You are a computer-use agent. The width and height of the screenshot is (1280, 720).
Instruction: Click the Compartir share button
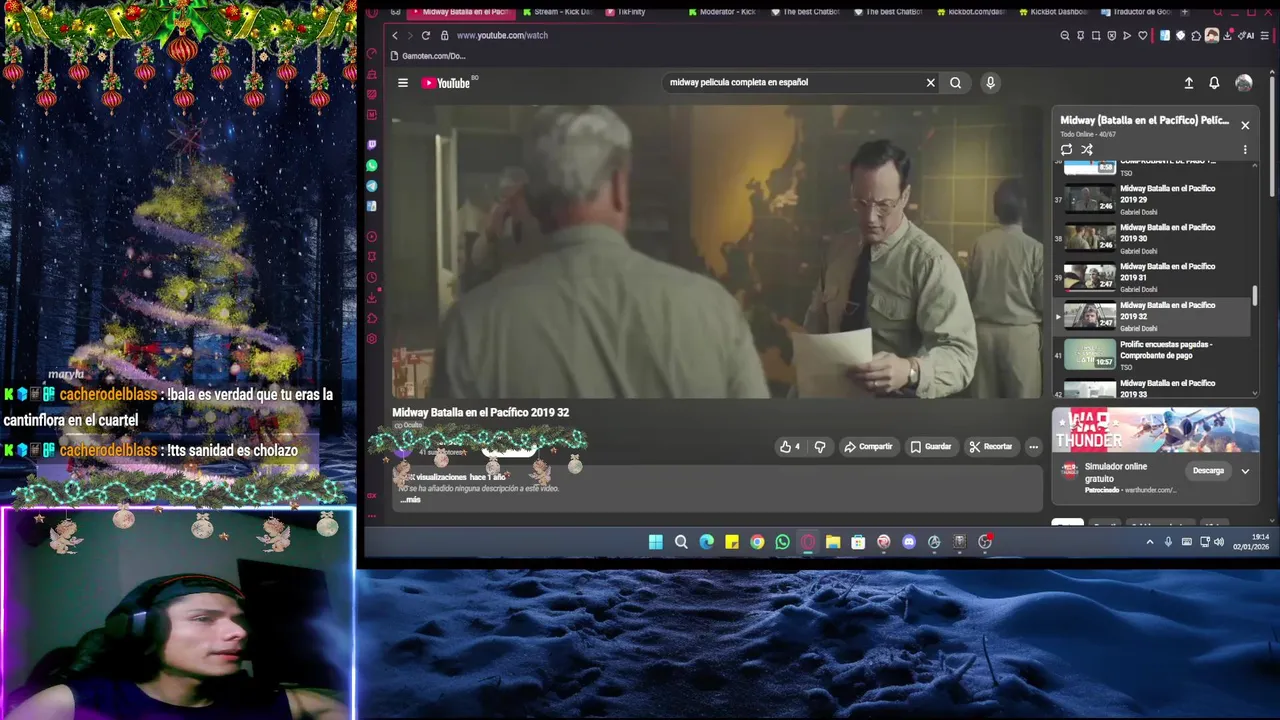click(868, 447)
